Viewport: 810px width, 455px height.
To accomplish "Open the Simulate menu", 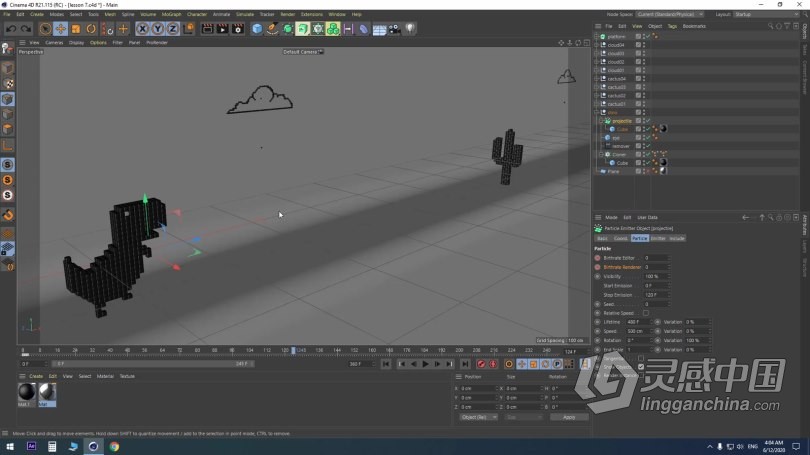I will click(x=245, y=14).
